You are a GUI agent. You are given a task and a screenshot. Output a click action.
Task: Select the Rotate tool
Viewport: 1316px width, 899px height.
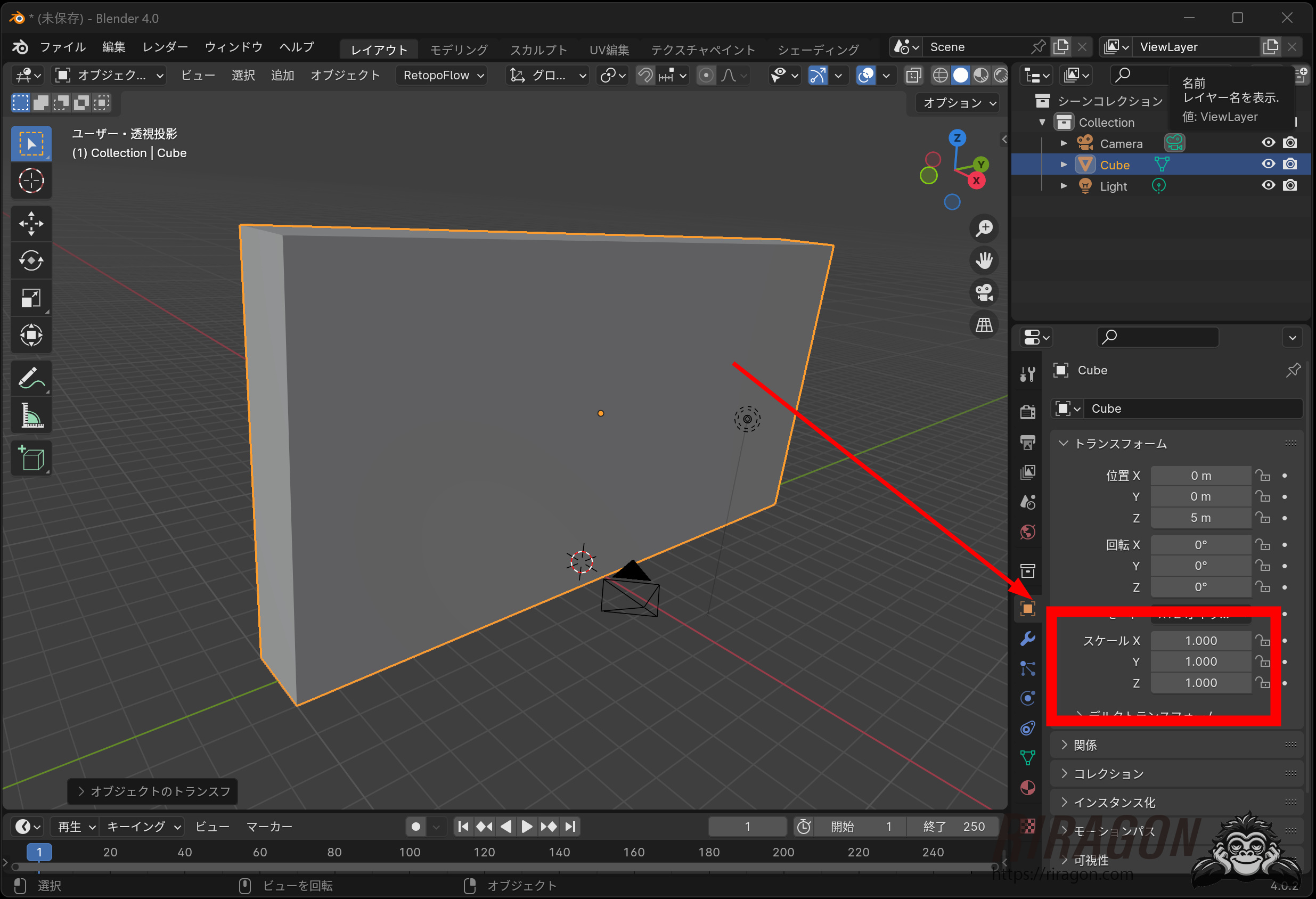[x=31, y=260]
